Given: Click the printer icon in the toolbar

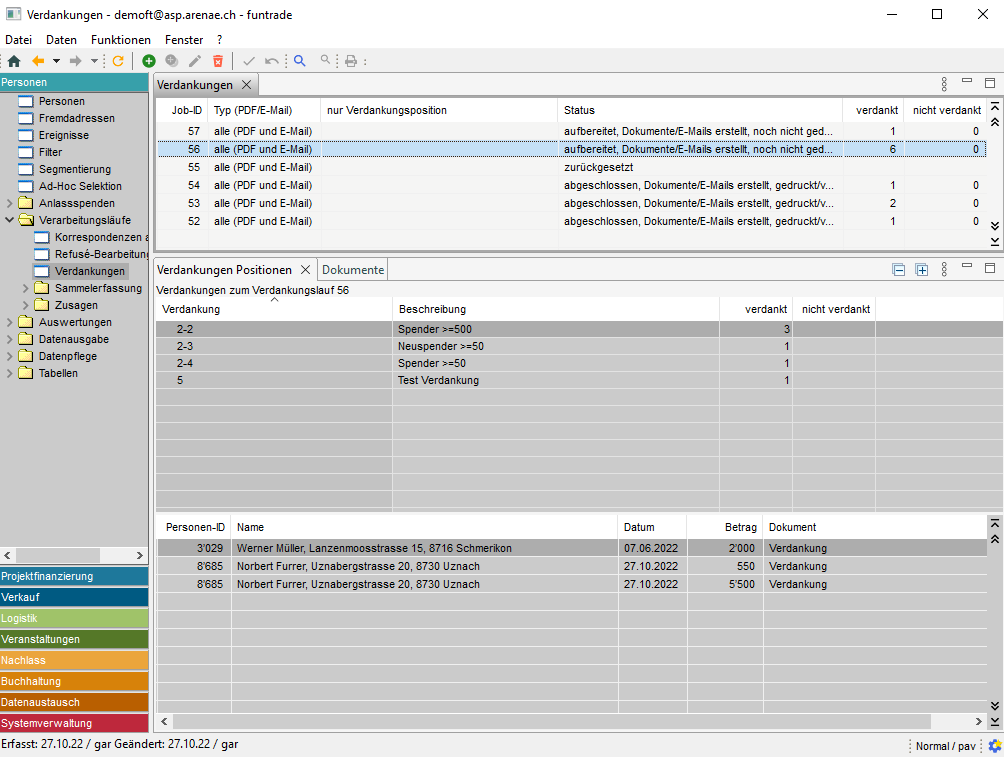Looking at the screenshot, I should point(351,61).
